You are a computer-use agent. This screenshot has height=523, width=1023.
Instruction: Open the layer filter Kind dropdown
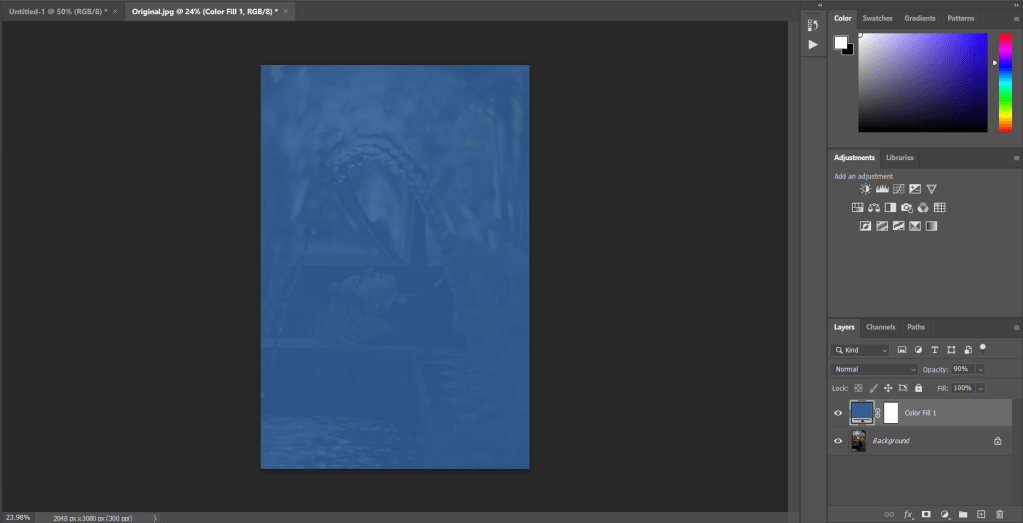[x=861, y=350]
